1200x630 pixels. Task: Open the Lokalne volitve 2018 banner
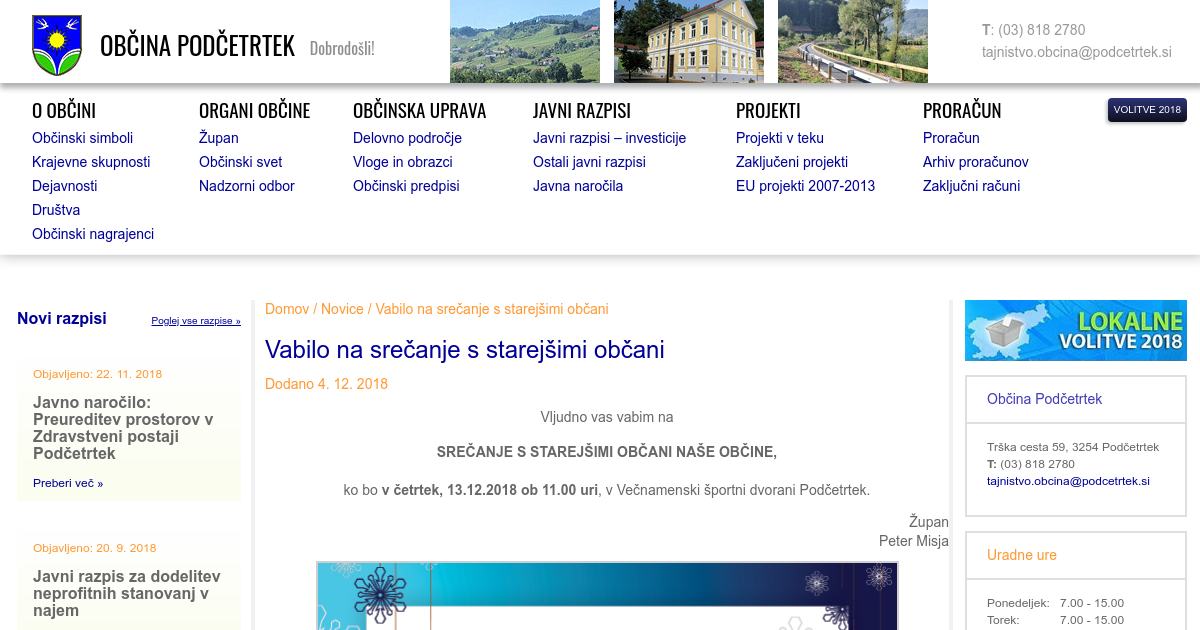pyautogui.click(x=1075, y=331)
